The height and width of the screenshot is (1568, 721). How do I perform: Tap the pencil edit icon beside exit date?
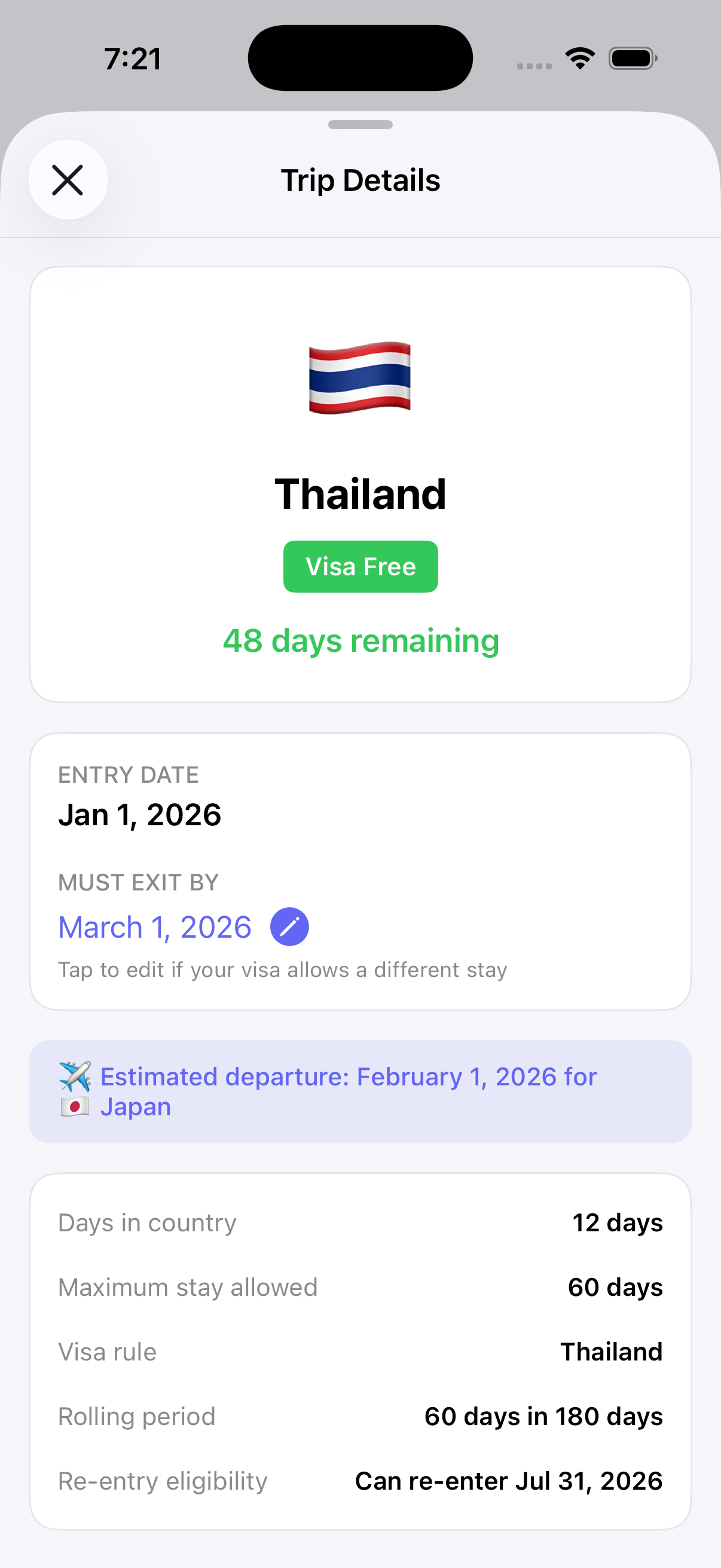tap(289, 926)
